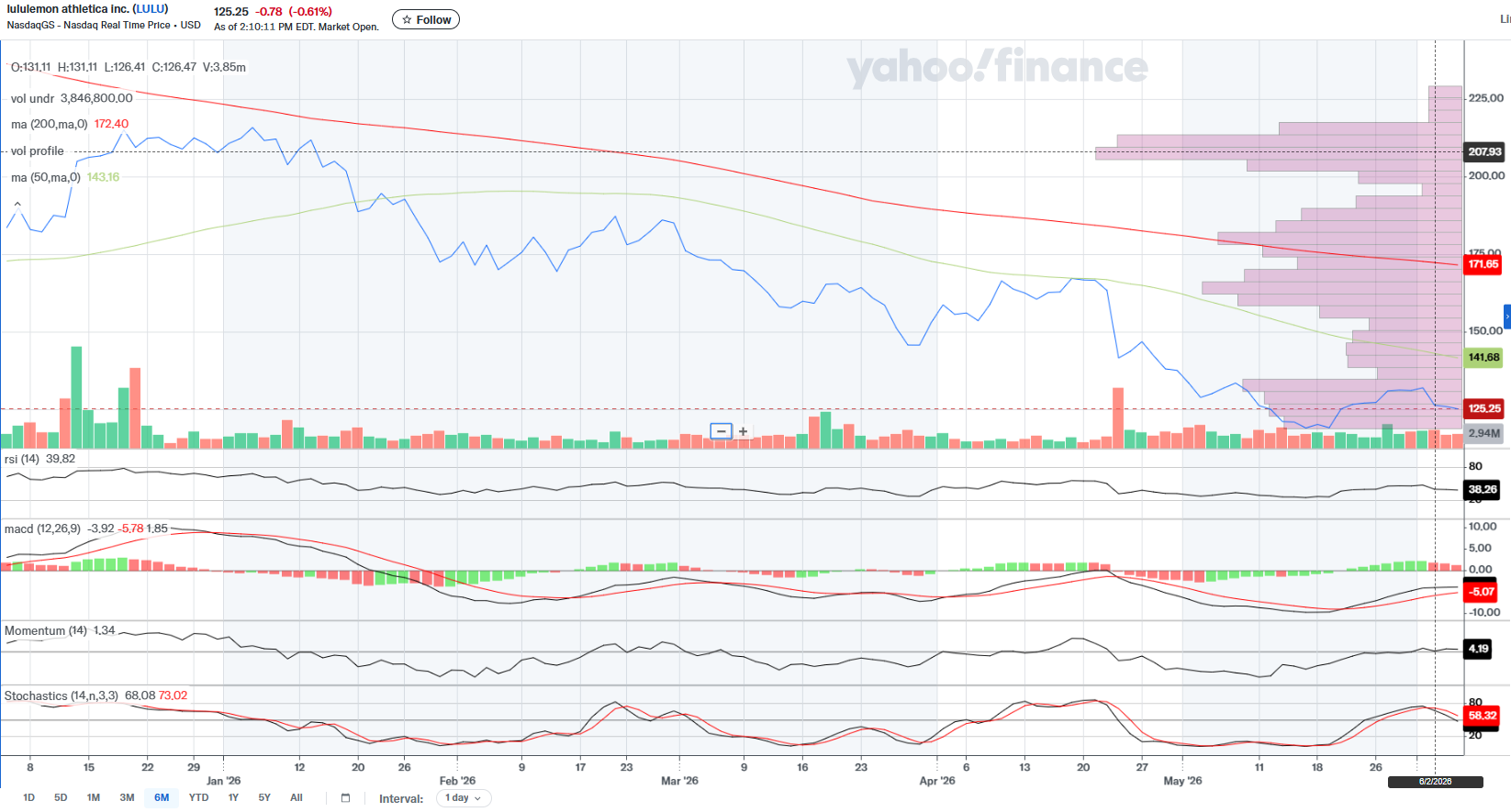Viewport: 1511px width, 812px height.
Task: Click the 1.34 Momentum value
Action: click(x=105, y=630)
